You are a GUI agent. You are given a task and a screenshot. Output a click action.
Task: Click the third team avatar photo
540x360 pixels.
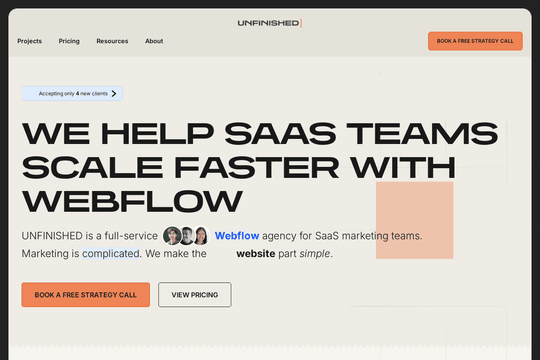point(201,236)
